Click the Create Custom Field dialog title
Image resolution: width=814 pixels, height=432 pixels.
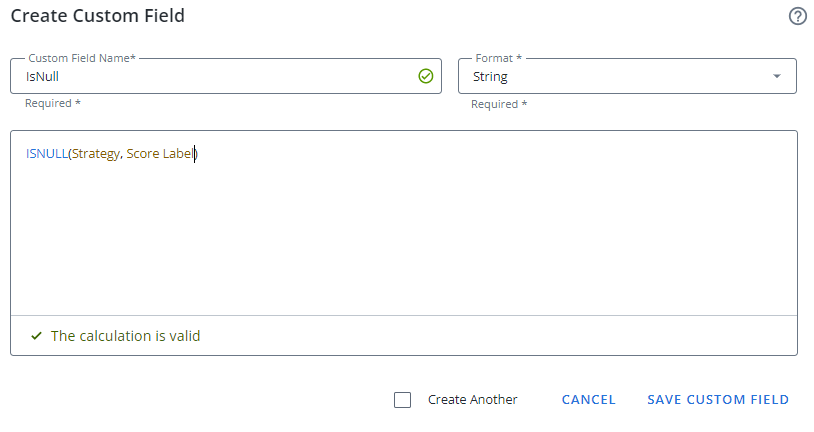97,16
